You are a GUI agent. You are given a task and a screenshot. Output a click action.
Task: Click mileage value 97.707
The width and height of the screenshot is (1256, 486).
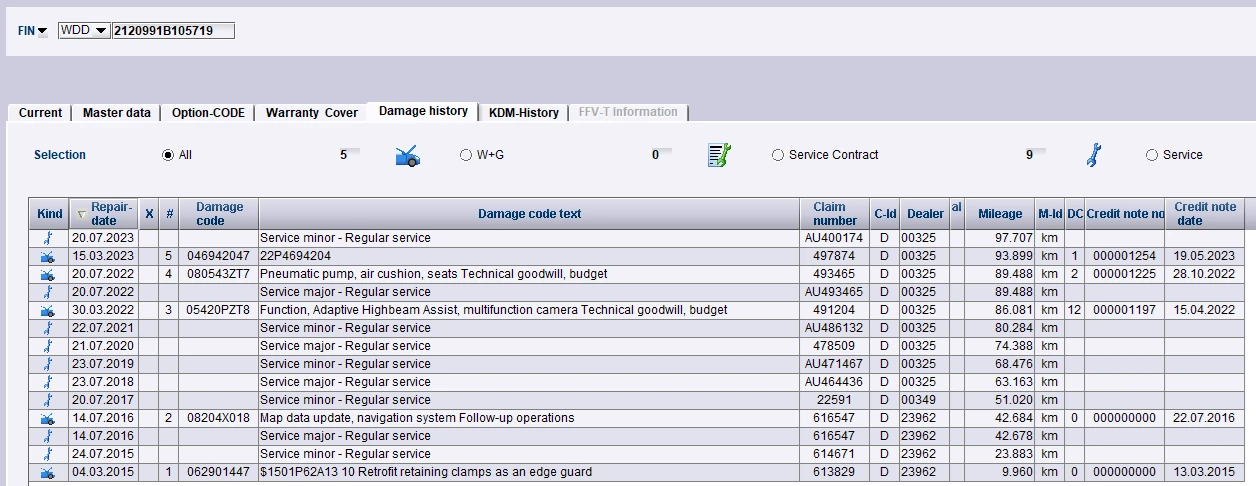coord(1013,238)
